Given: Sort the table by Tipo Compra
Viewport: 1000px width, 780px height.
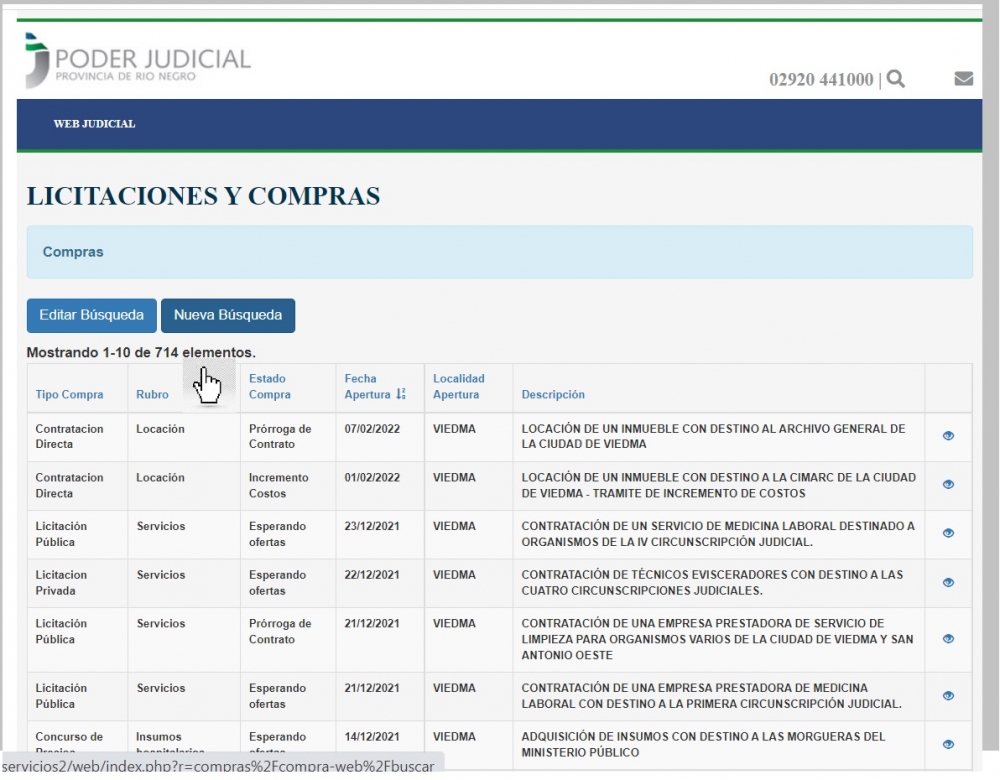Looking at the screenshot, I should (x=69, y=394).
